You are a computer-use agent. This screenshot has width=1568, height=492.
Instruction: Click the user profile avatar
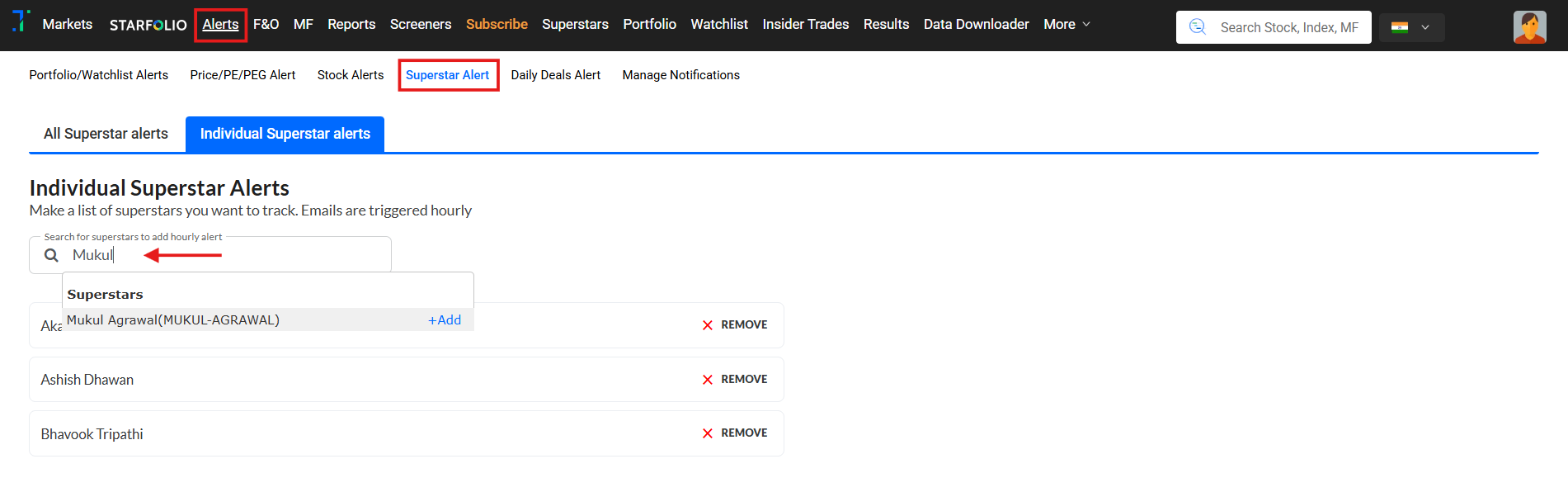pos(1529,27)
